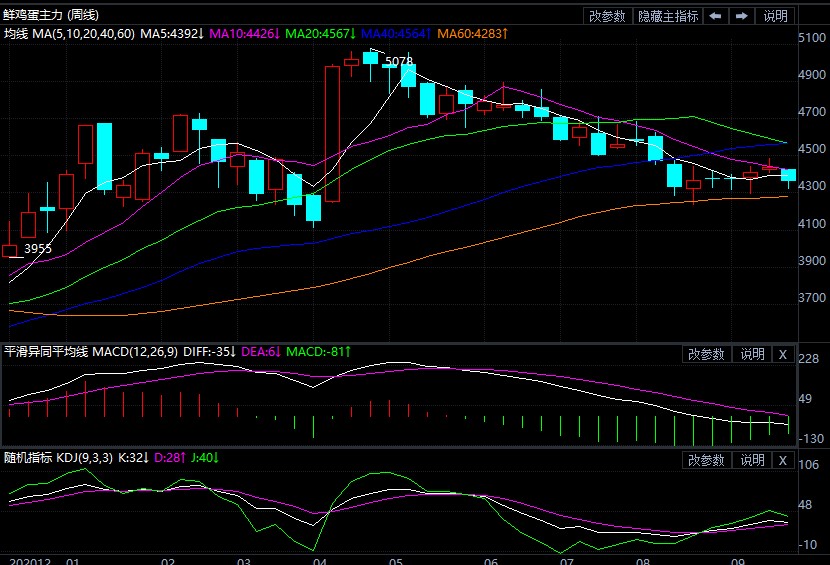Click the 5078 high price label
Screen dimensions: 830x565
[399, 61]
